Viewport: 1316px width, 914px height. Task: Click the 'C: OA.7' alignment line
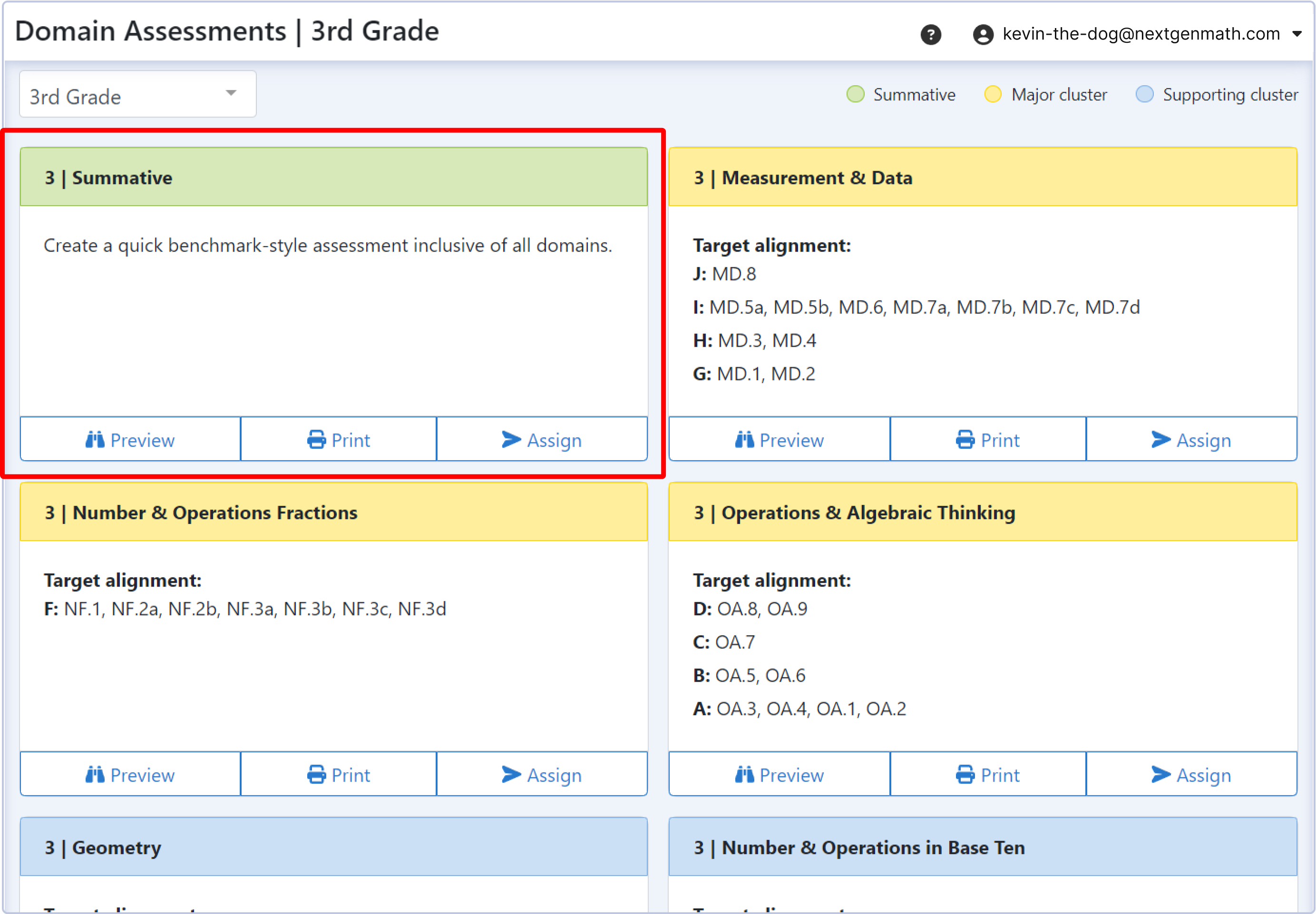click(x=723, y=642)
